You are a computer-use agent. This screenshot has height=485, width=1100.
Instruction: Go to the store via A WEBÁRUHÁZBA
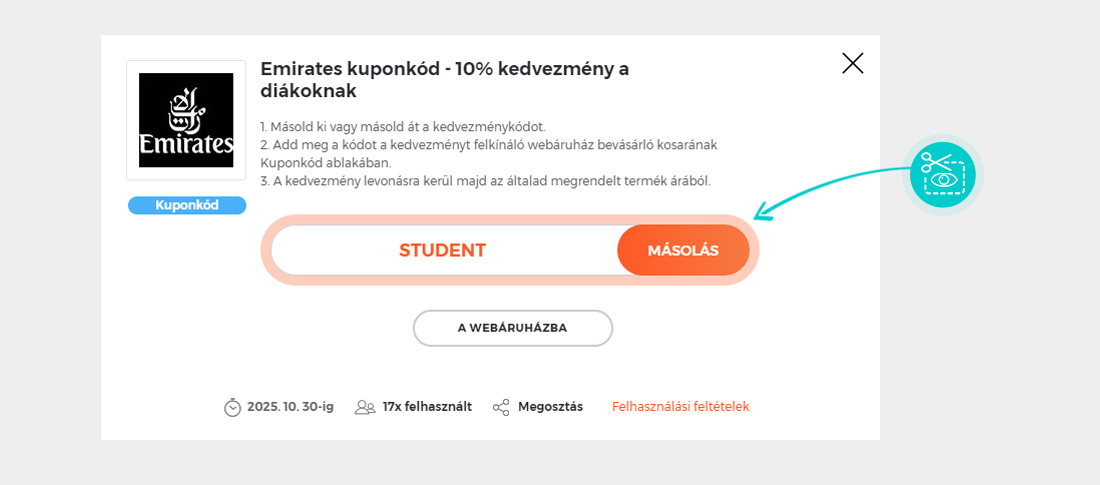[512, 328]
